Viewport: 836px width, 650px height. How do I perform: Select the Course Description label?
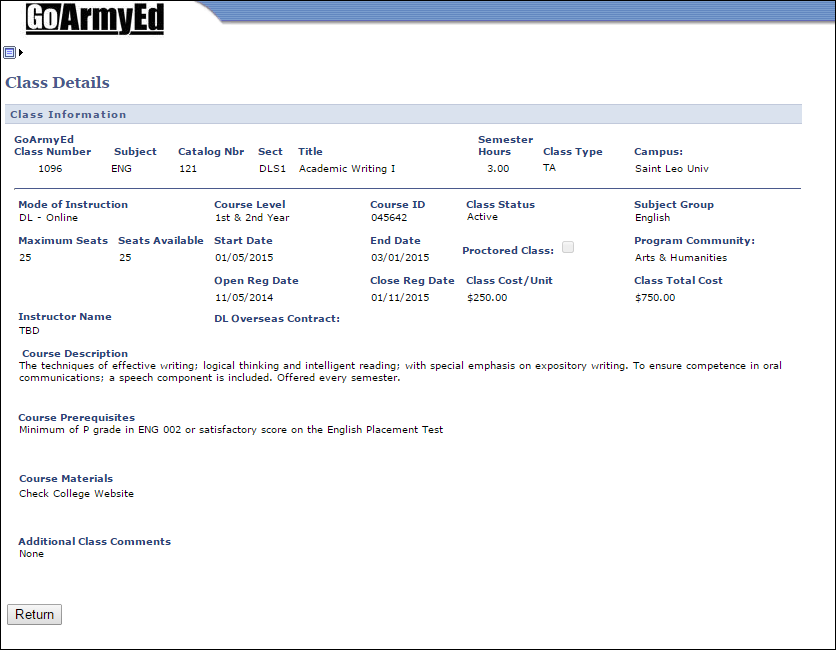[75, 354]
